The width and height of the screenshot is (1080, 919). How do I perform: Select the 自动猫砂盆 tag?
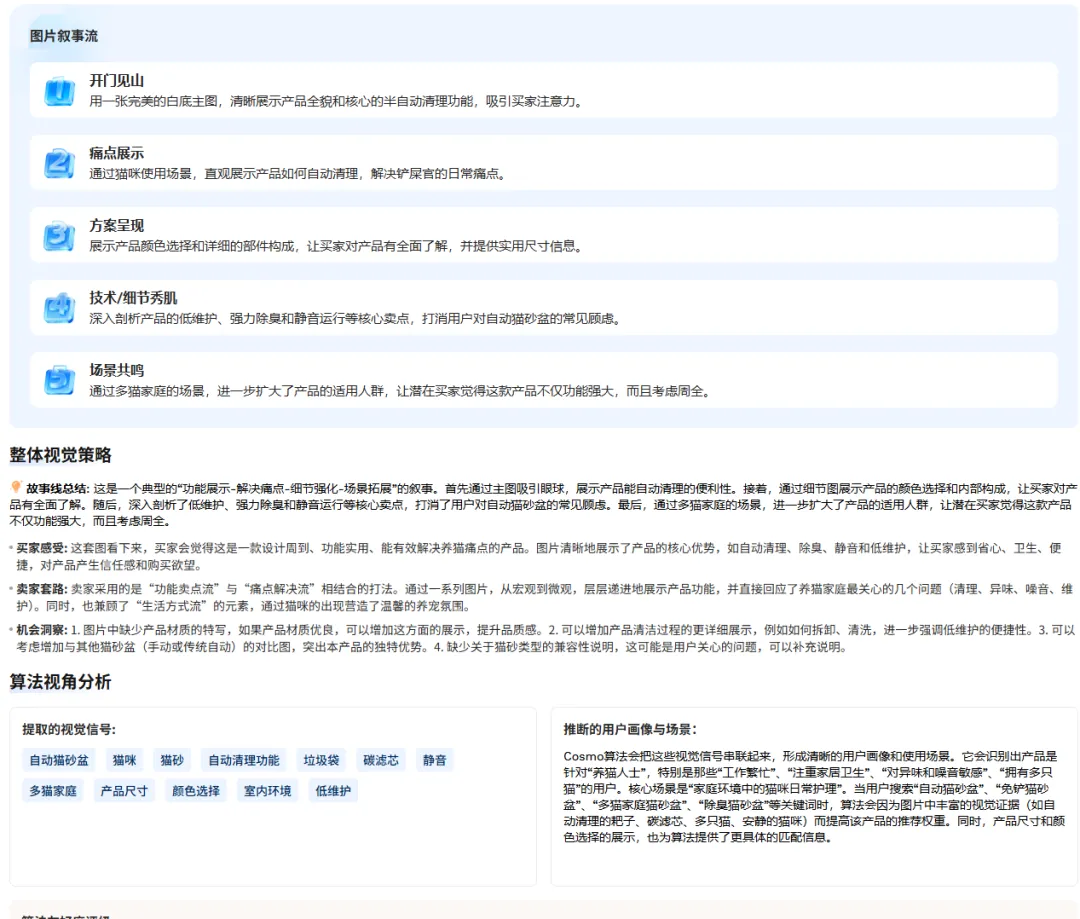tap(59, 761)
